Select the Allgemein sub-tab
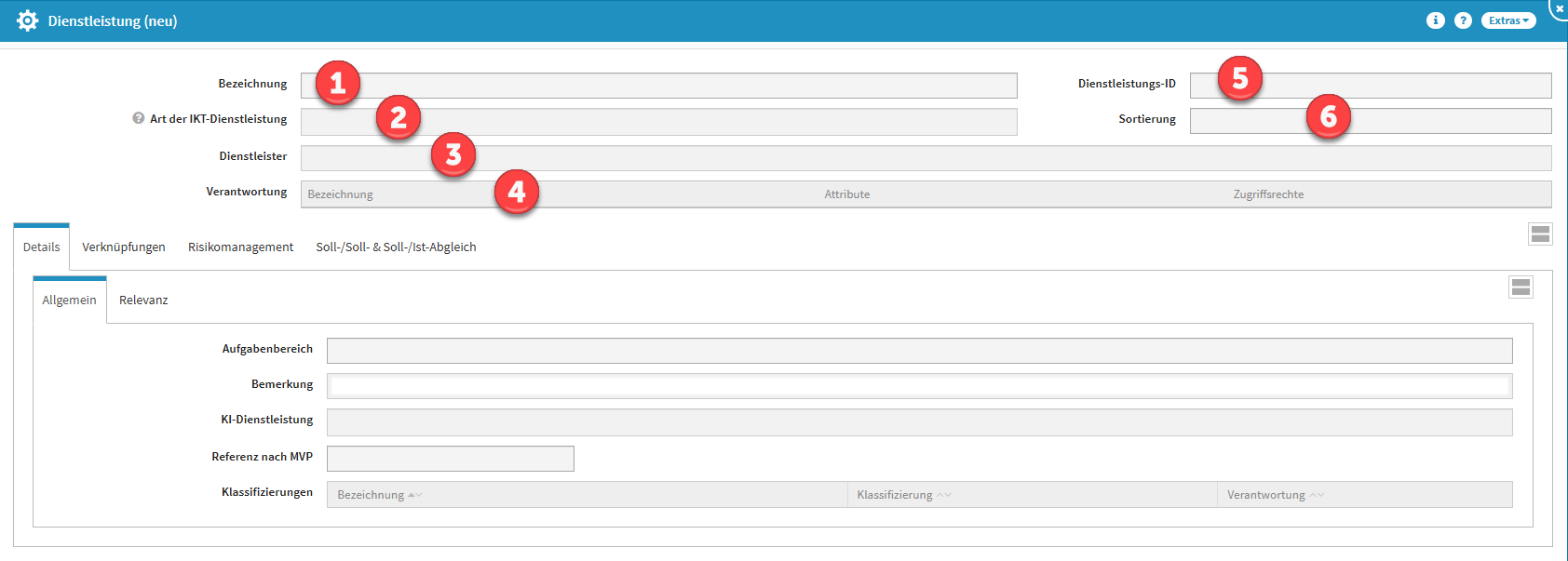 tap(69, 300)
